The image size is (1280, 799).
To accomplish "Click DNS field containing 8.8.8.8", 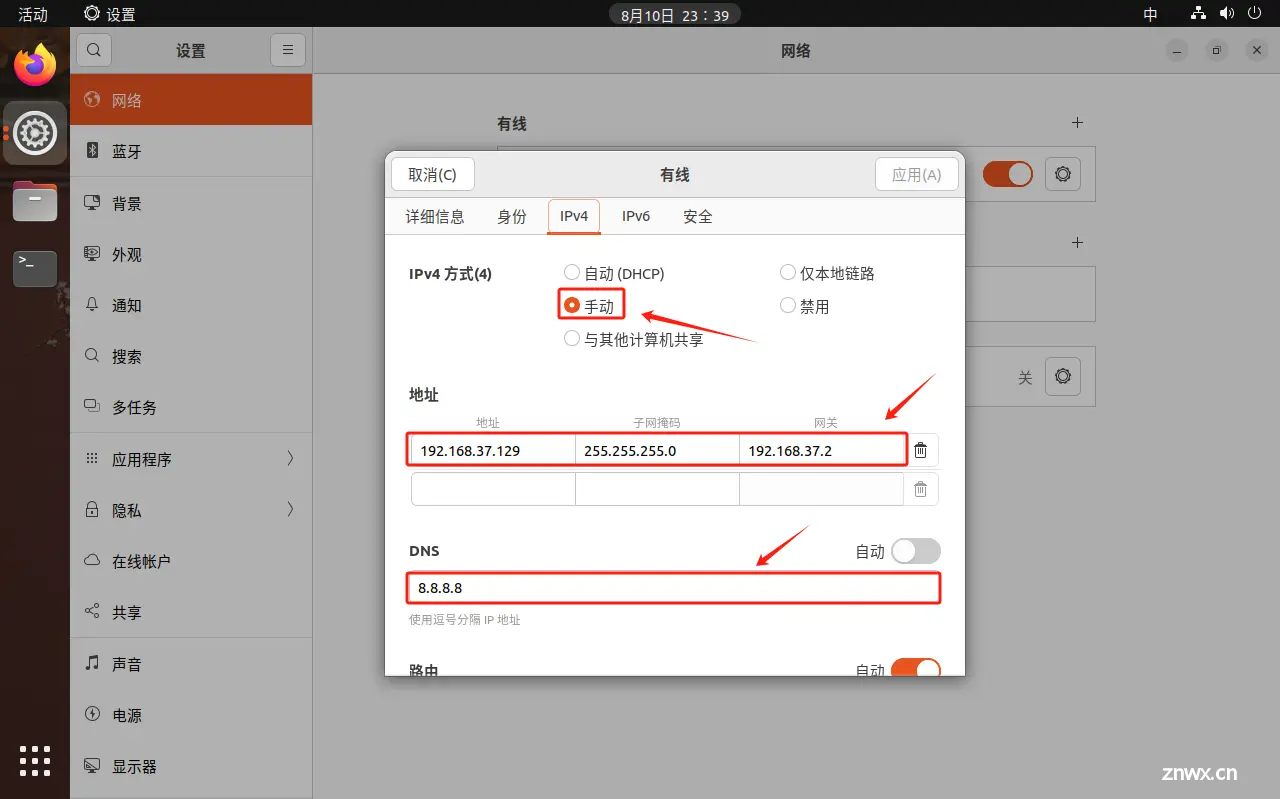I will (673, 588).
